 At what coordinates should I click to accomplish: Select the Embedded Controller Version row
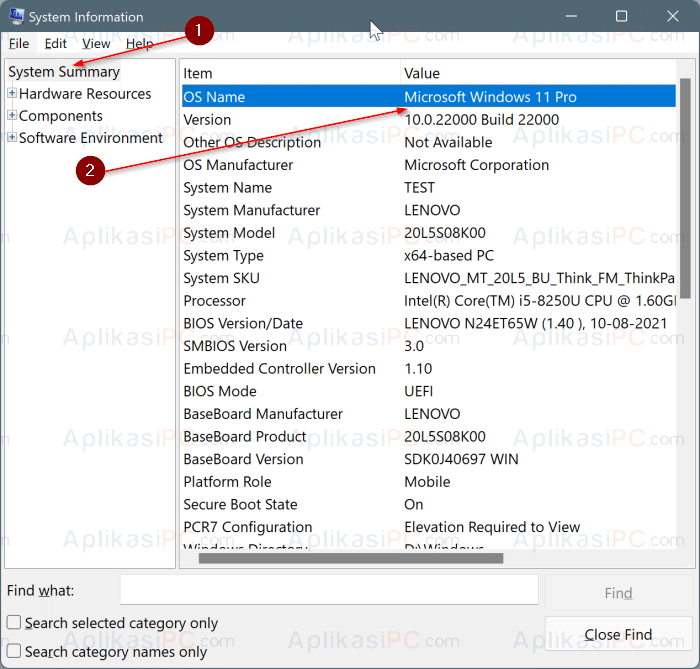click(x=429, y=369)
